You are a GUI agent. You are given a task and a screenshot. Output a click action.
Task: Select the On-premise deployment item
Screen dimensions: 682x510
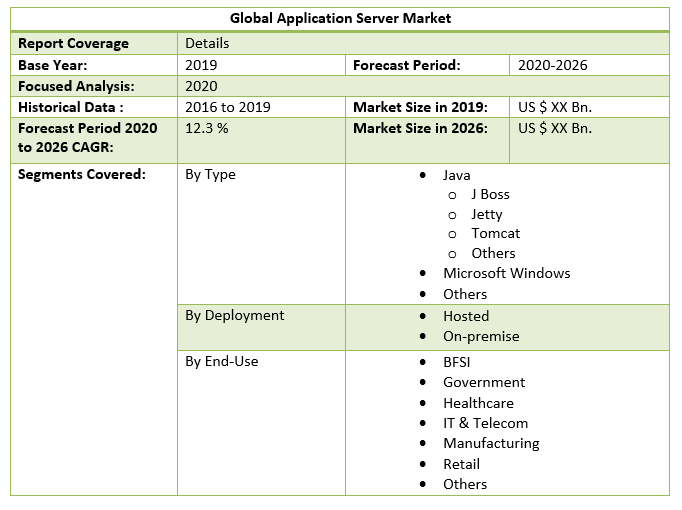pyautogui.click(x=481, y=336)
